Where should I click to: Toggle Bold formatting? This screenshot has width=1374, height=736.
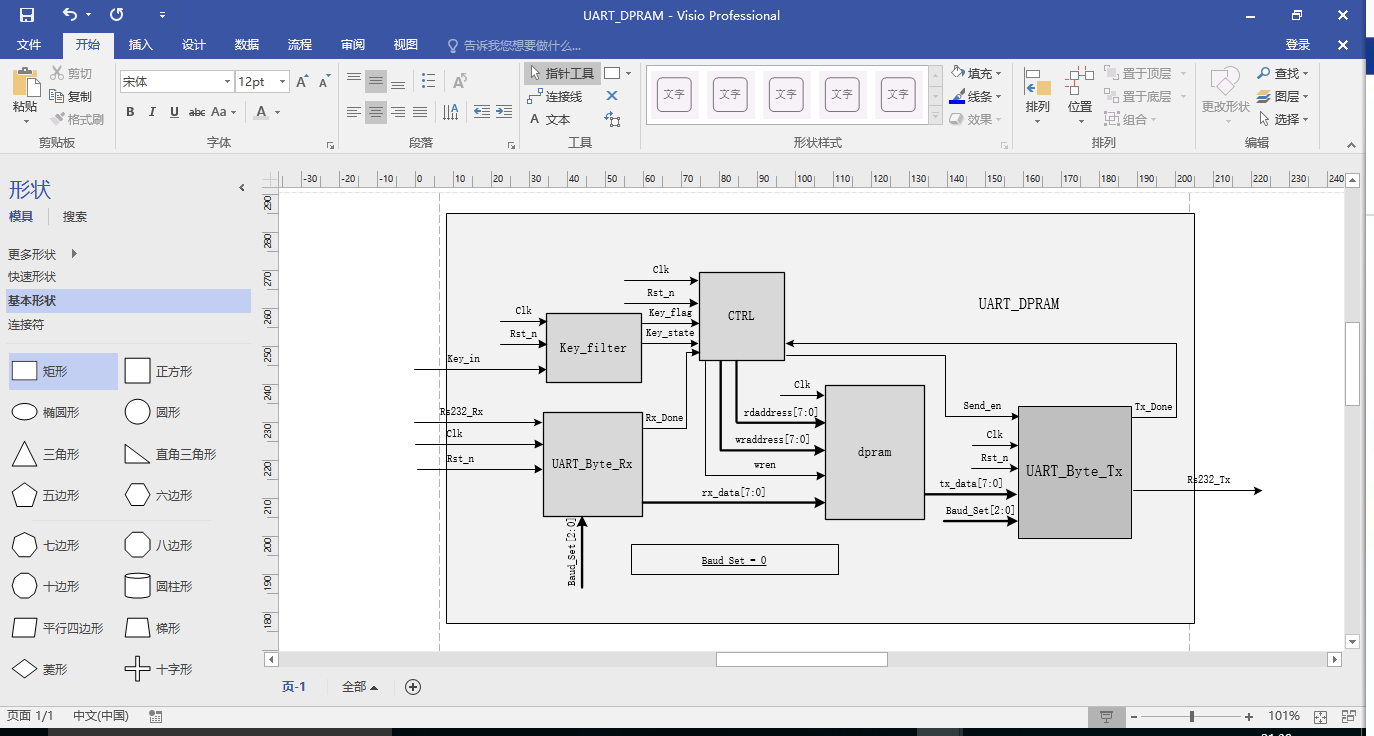130,112
